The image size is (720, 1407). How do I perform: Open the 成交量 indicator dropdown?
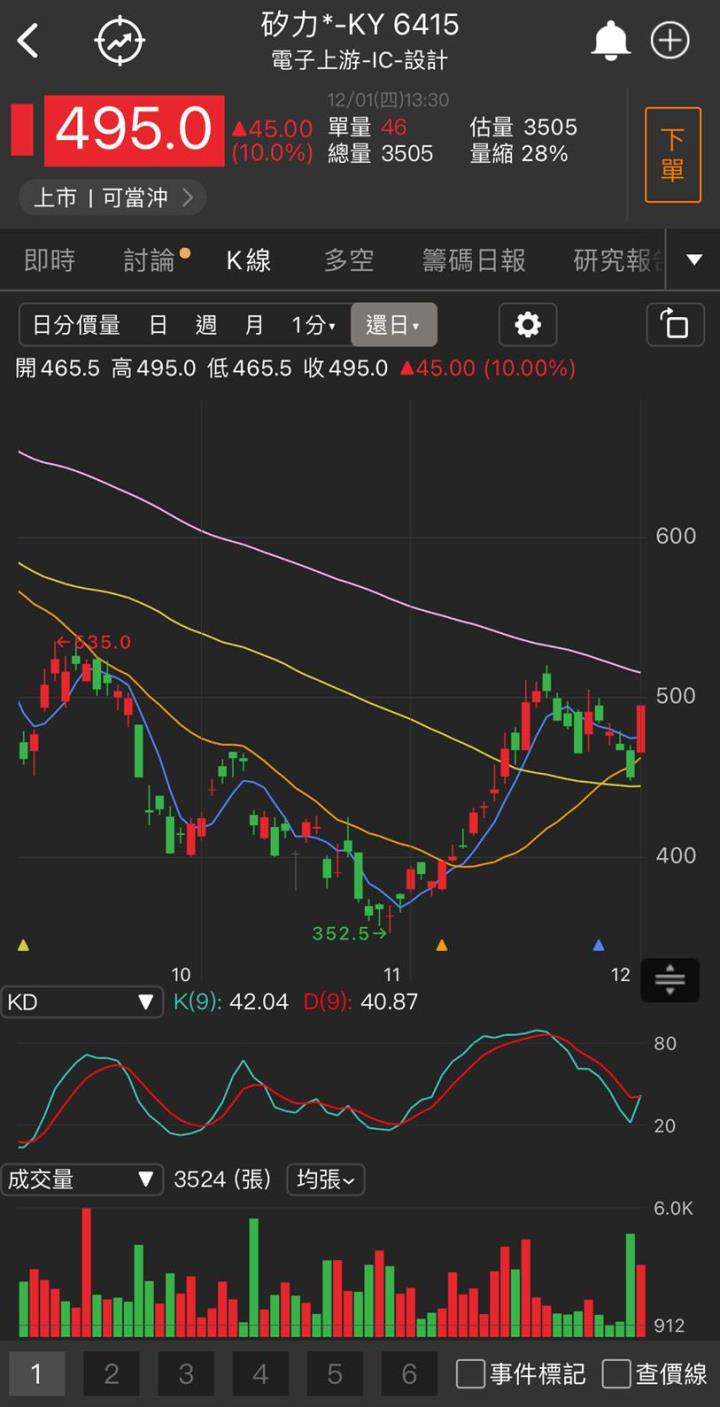click(82, 1180)
